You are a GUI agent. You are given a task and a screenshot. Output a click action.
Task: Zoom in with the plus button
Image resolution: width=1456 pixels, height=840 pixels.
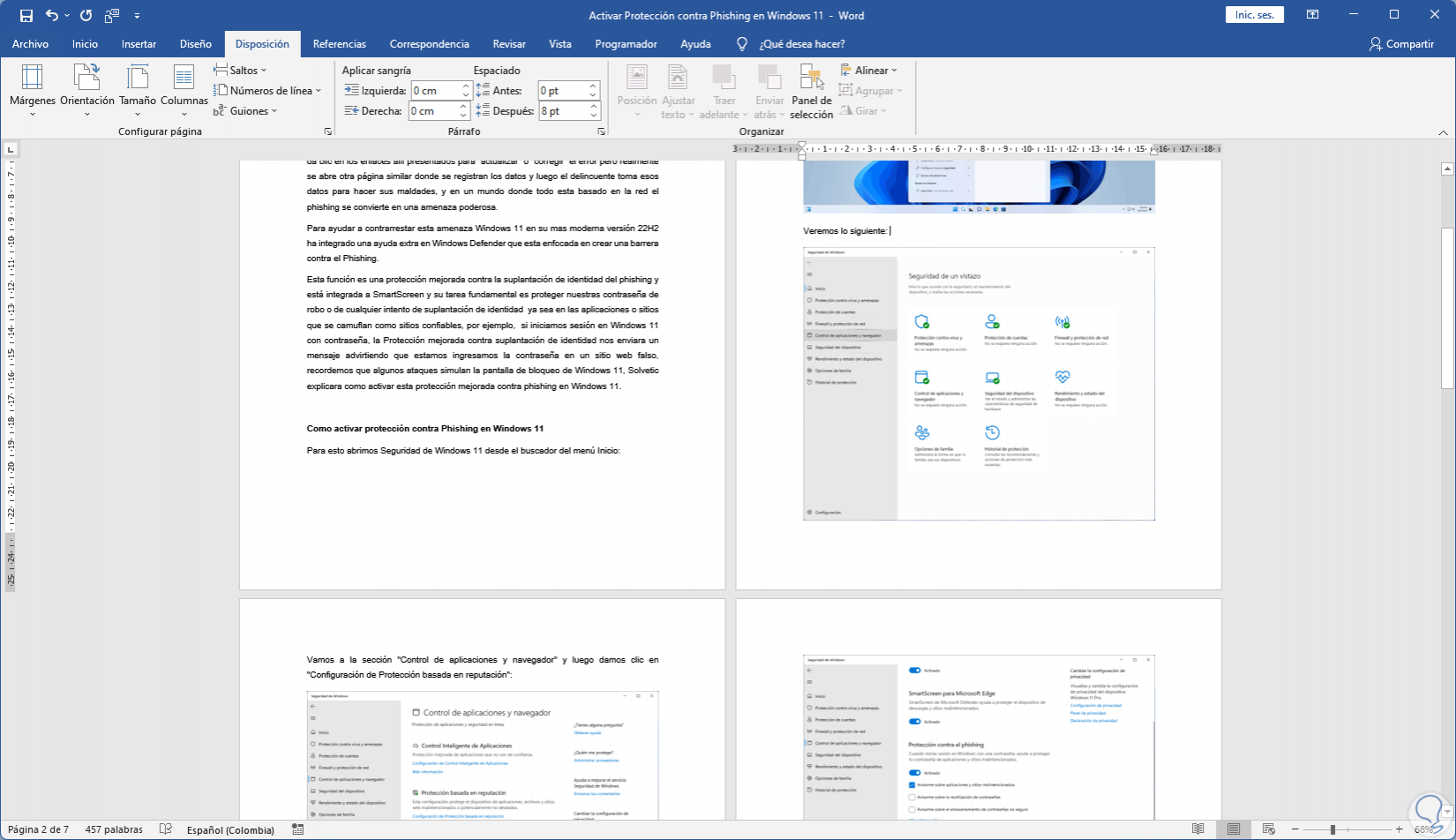(x=1399, y=829)
